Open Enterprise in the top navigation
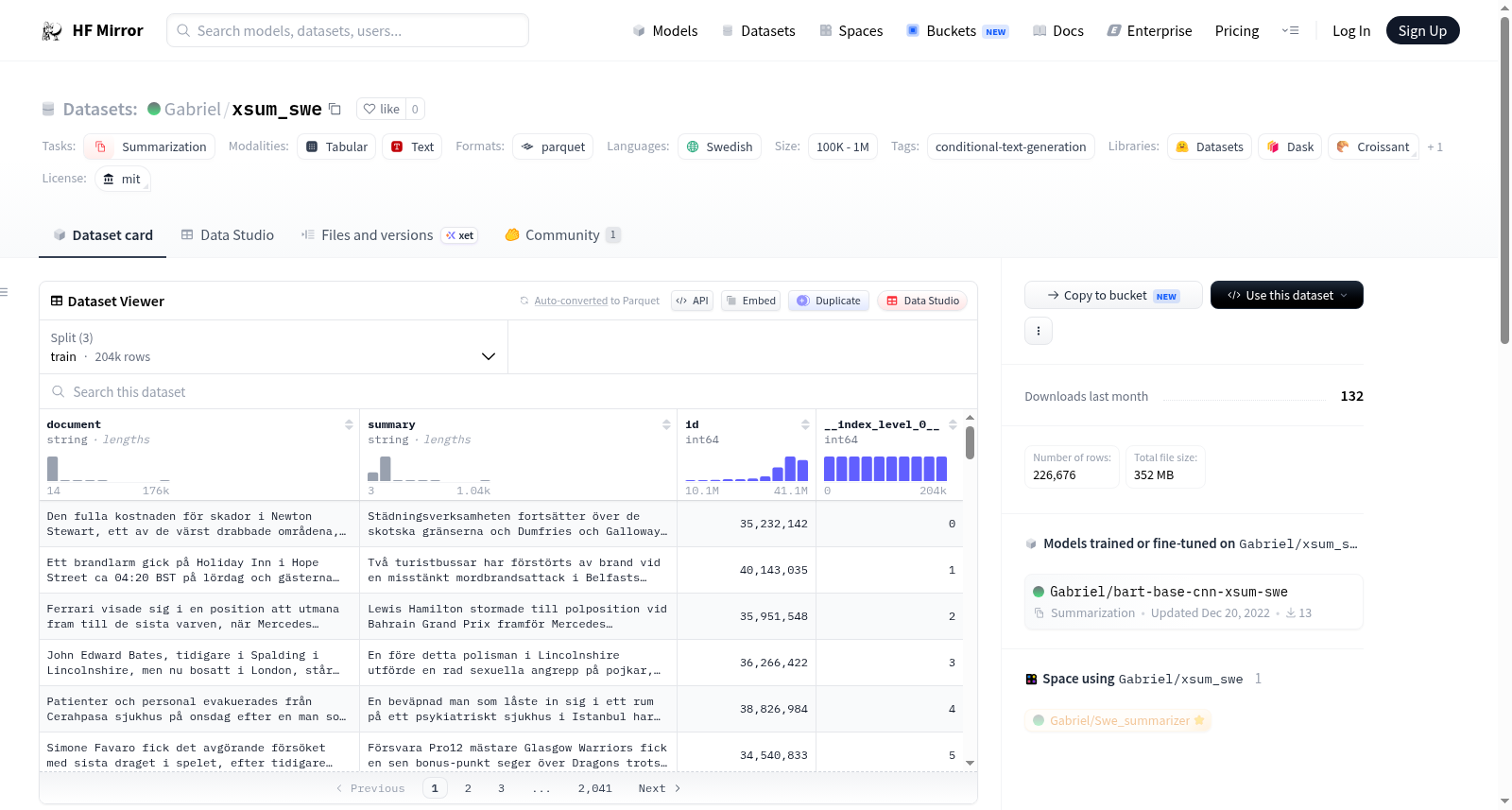The image size is (1512, 810). (1150, 31)
